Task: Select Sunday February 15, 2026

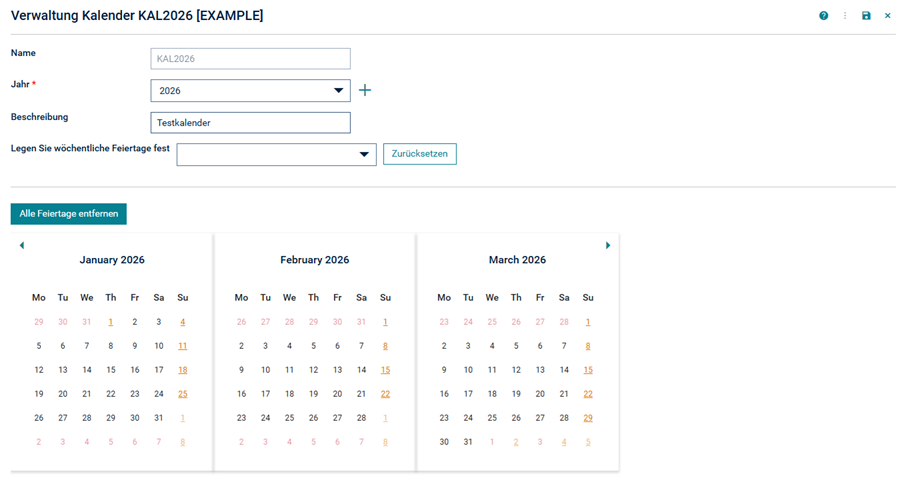Action: [x=385, y=370]
